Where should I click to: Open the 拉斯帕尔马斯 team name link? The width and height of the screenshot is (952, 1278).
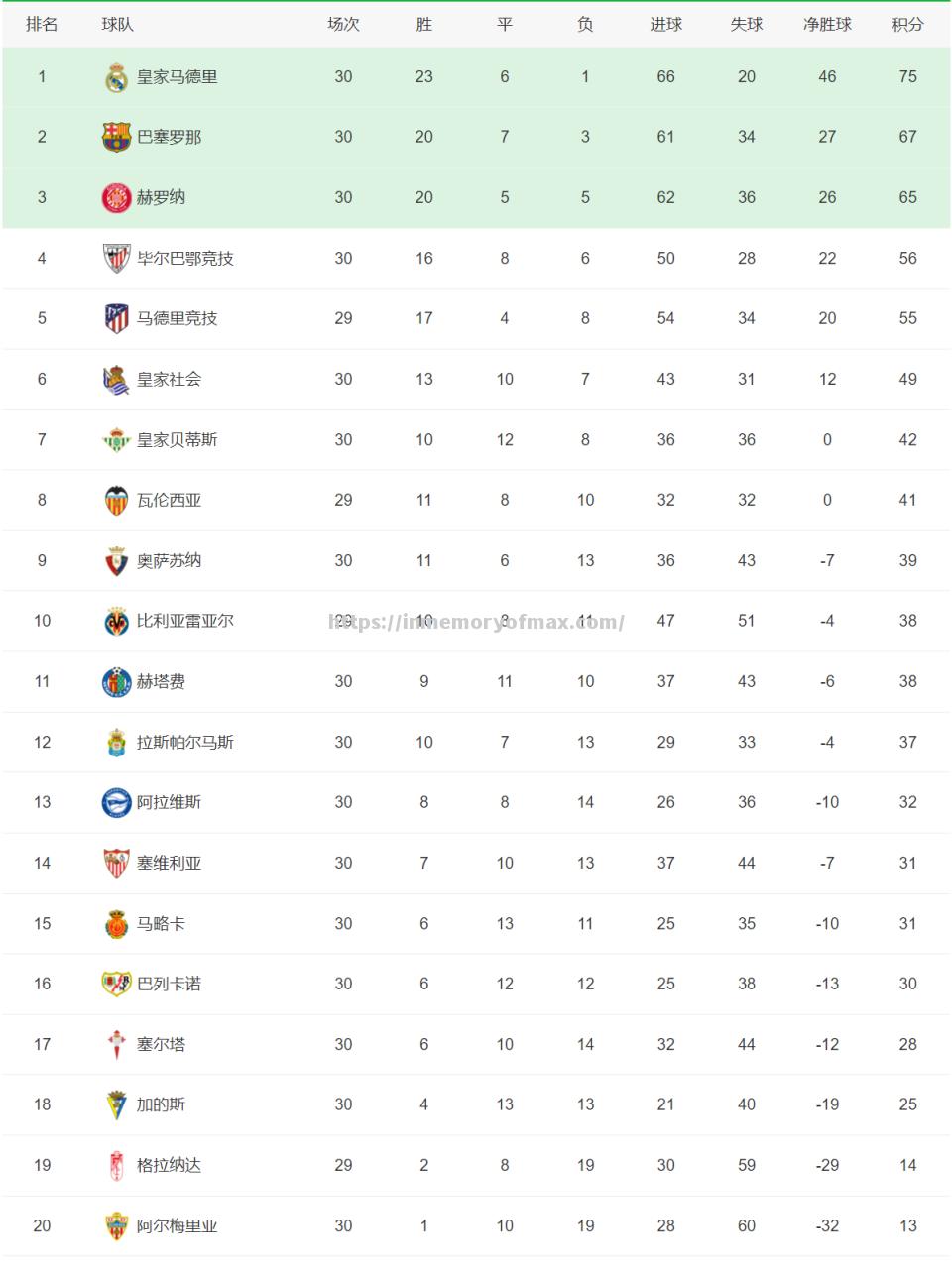point(184,743)
